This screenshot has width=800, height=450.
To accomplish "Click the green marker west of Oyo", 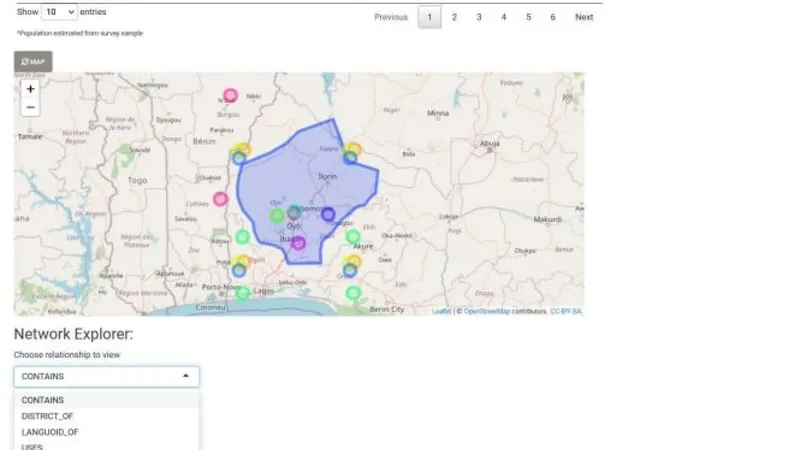I will 277,215.
